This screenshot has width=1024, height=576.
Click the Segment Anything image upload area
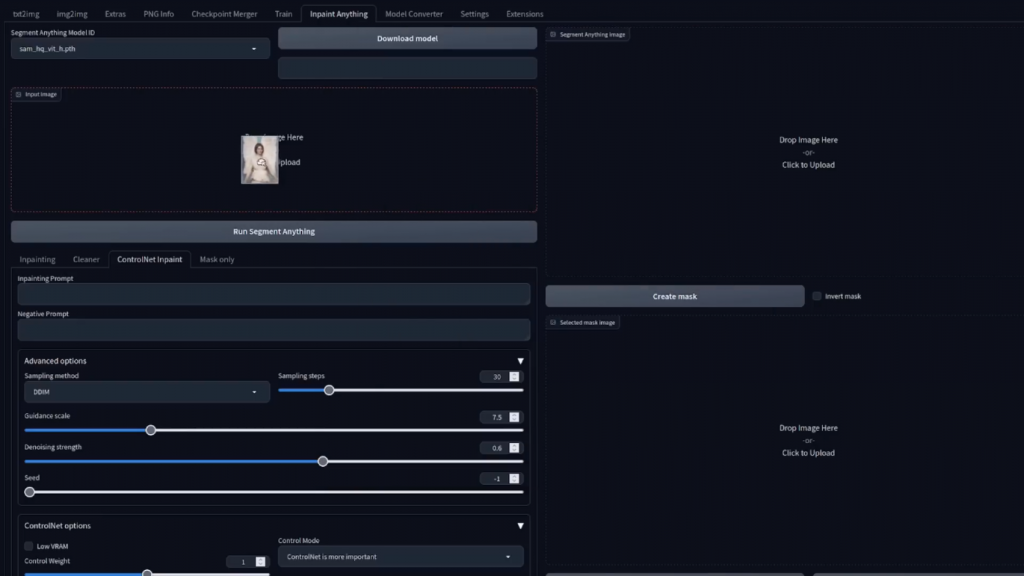pos(808,152)
